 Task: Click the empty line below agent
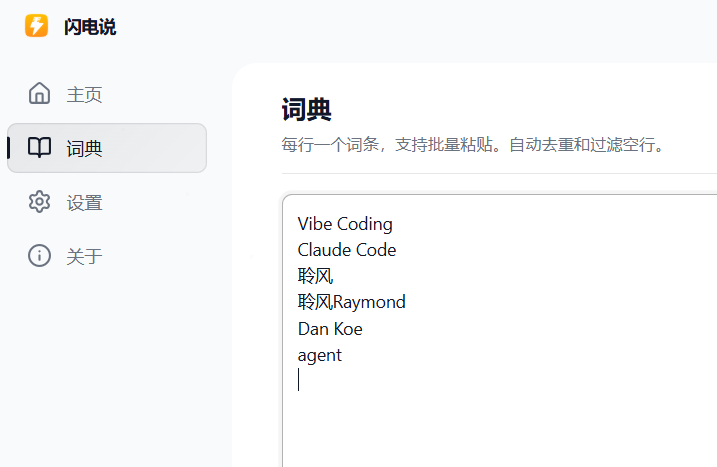coord(400,380)
